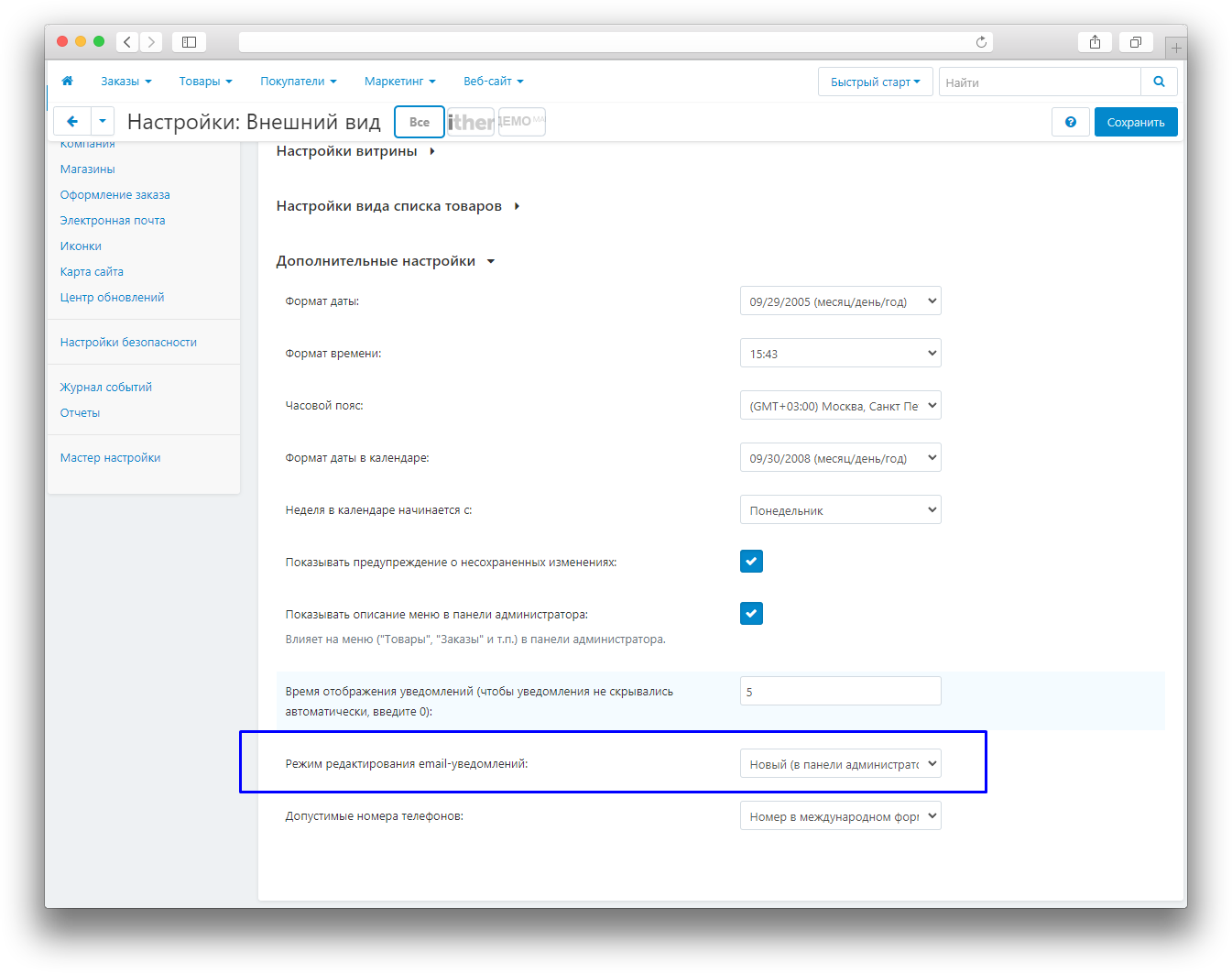Click the blue back arrow button
1232x973 pixels.
pyautogui.click(x=72, y=122)
